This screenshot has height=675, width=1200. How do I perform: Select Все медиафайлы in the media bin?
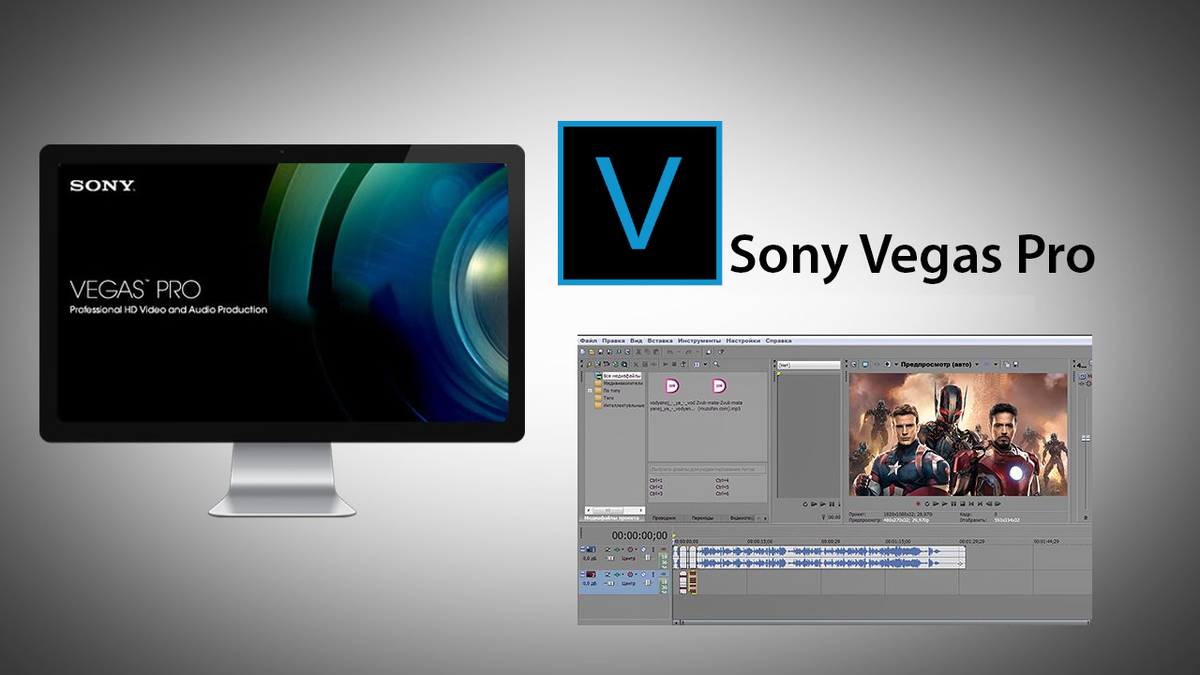point(619,375)
